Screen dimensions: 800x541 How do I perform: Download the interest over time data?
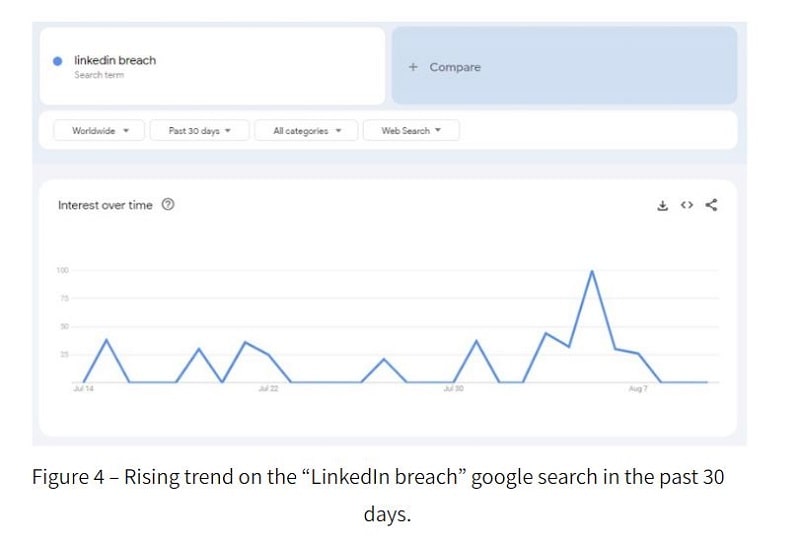click(x=662, y=205)
